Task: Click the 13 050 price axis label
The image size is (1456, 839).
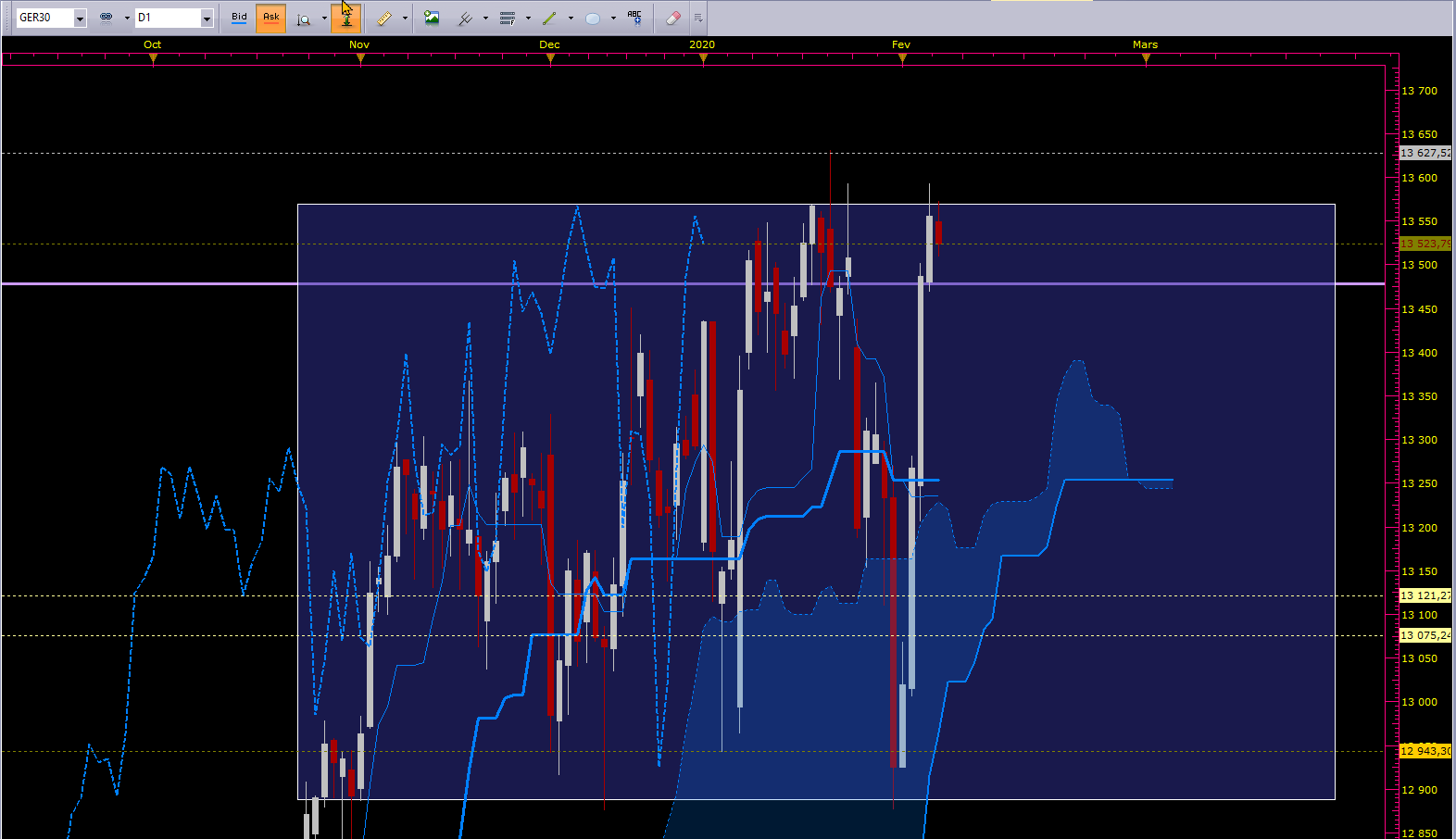Action: coord(1420,658)
